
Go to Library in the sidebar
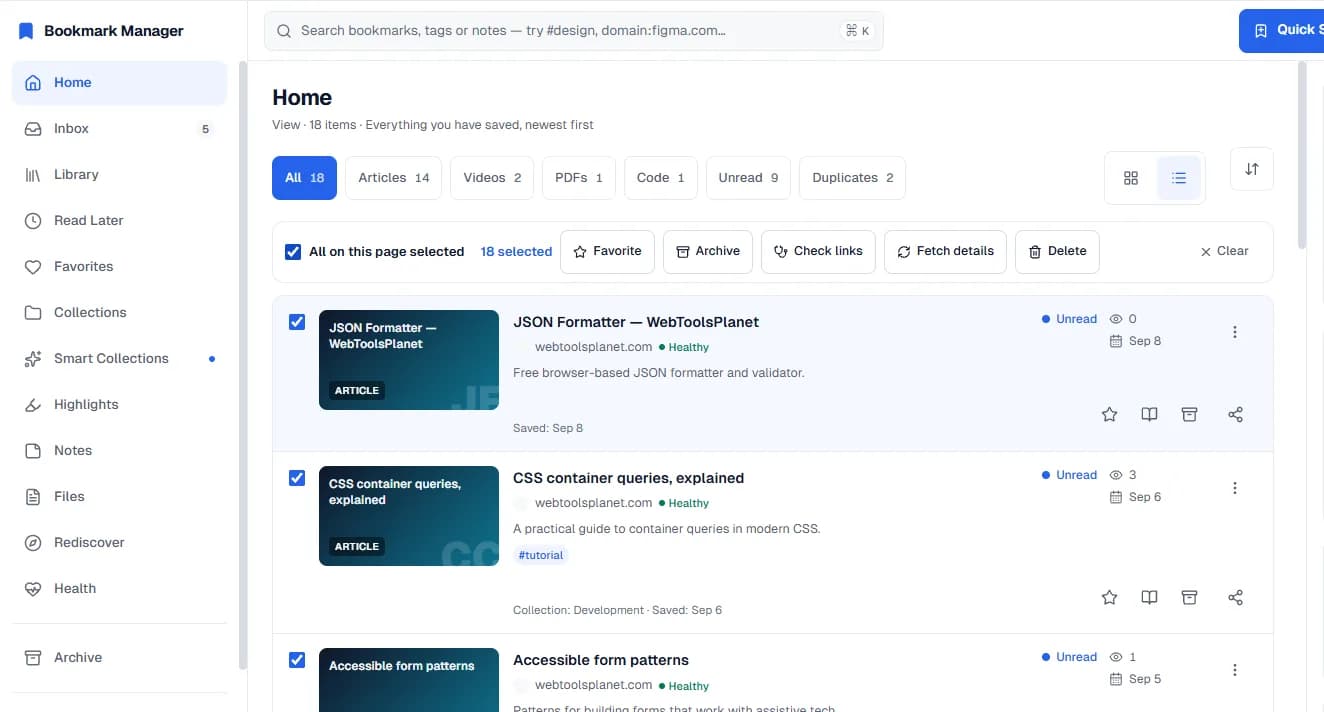tap(119, 175)
